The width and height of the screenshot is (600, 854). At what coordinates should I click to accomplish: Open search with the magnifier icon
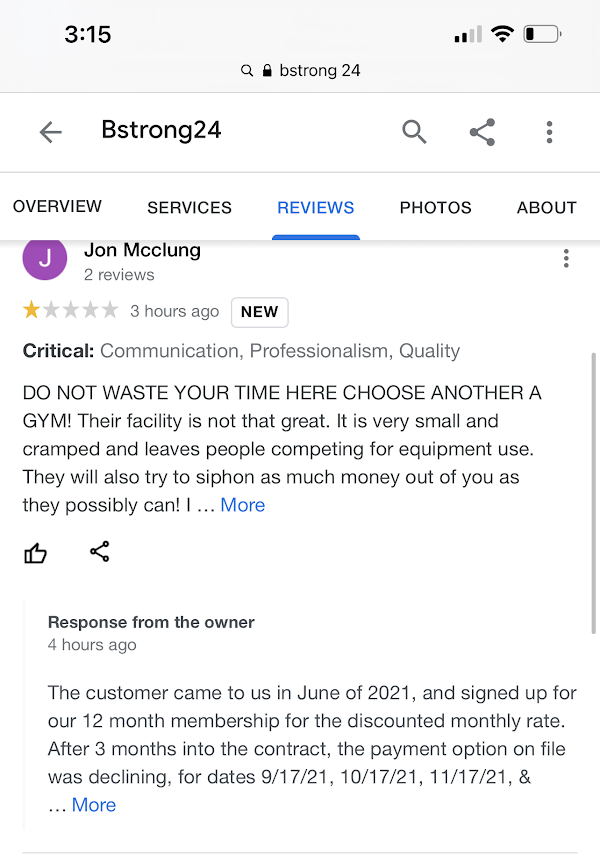click(414, 132)
